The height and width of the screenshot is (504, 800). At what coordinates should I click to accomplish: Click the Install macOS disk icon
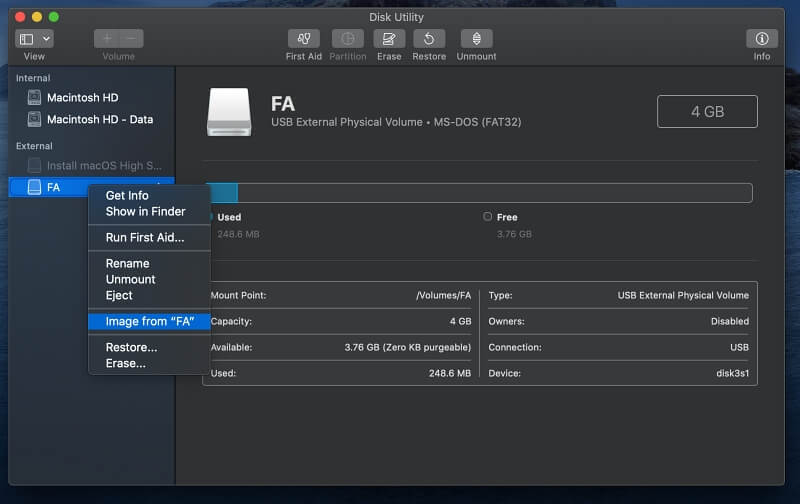pyautogui.click(x=34, y=165)
